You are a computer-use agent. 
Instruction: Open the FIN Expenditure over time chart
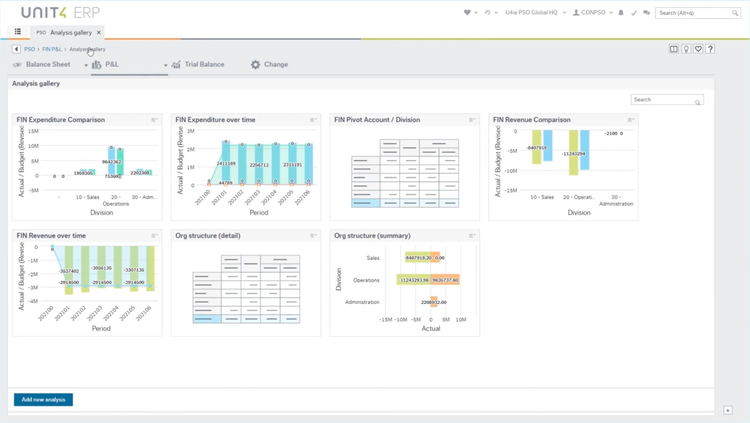(x=246, y=171)
